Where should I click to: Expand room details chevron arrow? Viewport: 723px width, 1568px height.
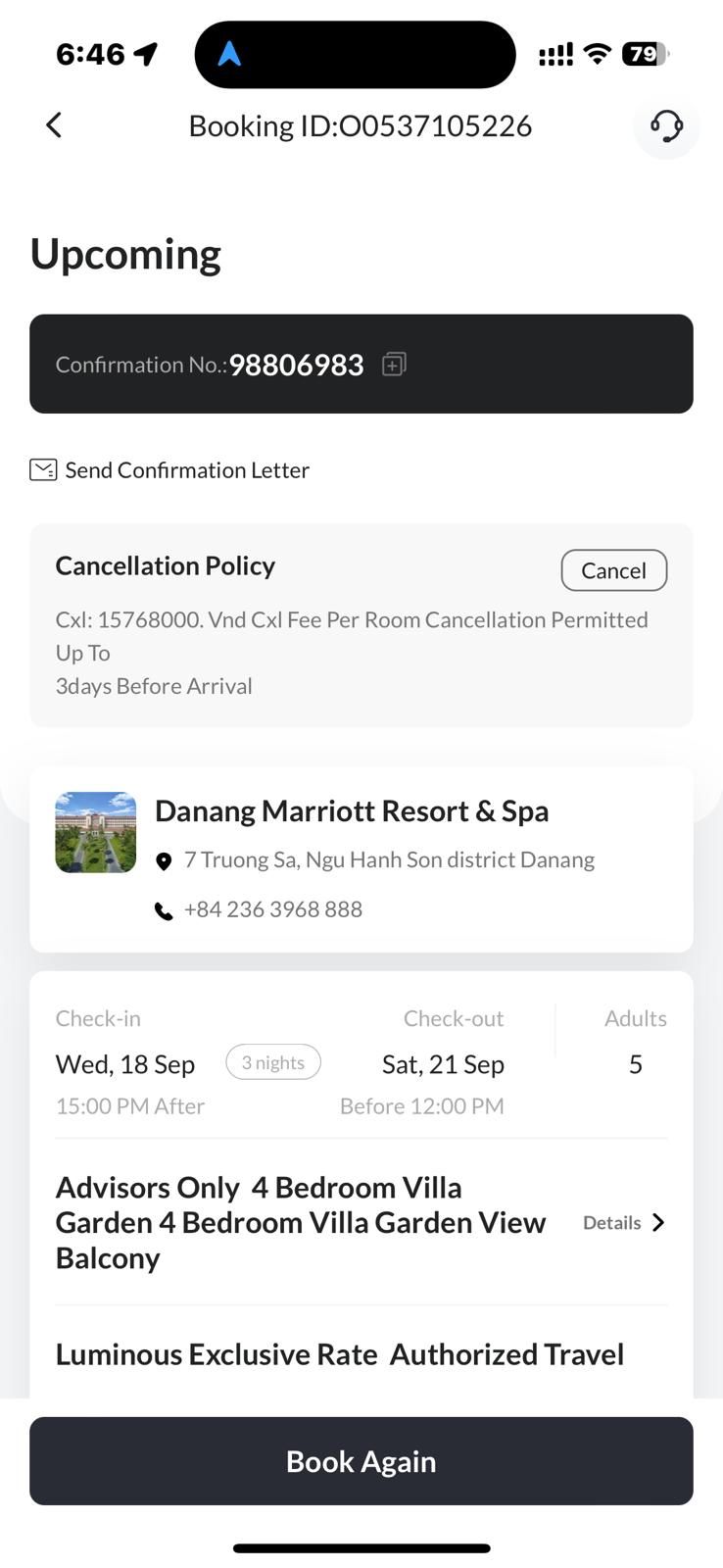tap(658, 1222)
